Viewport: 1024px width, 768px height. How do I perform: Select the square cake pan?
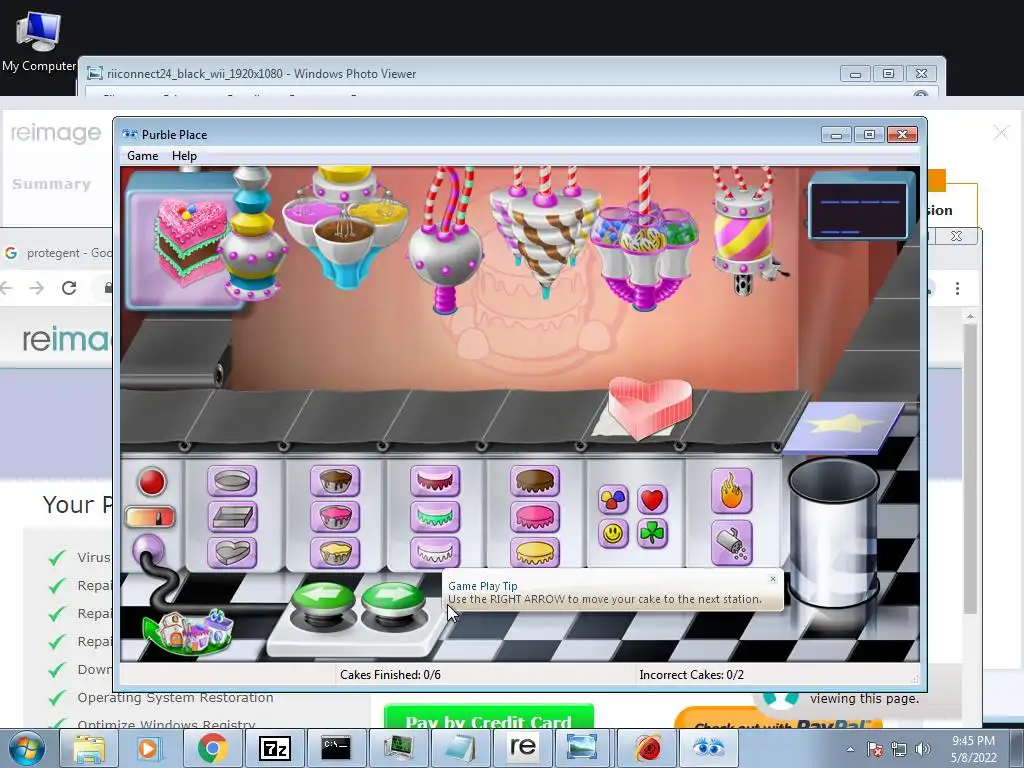pyautogui.click(x=232, y=517)
